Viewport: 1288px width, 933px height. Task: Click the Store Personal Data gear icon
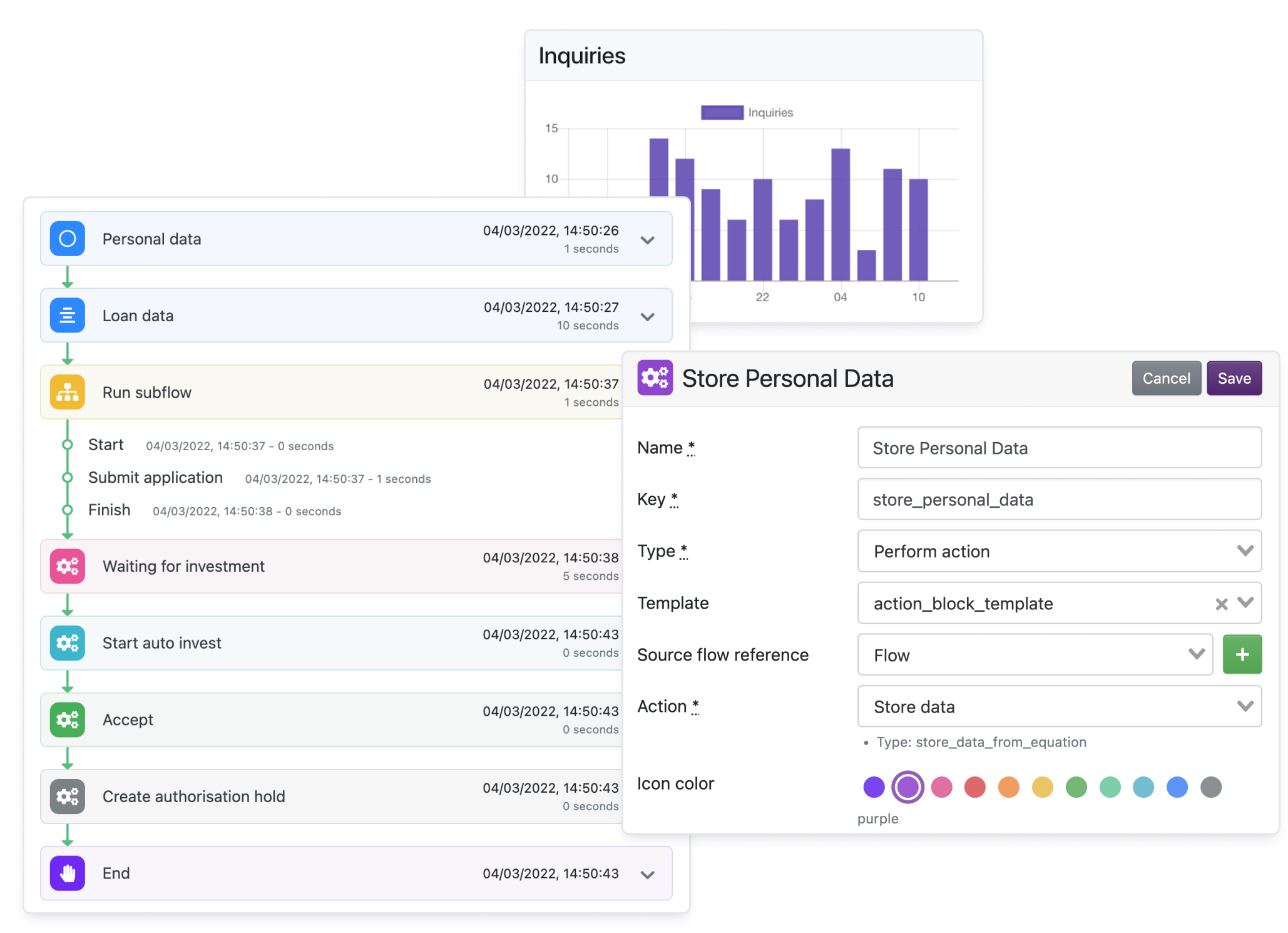point(655,378)
